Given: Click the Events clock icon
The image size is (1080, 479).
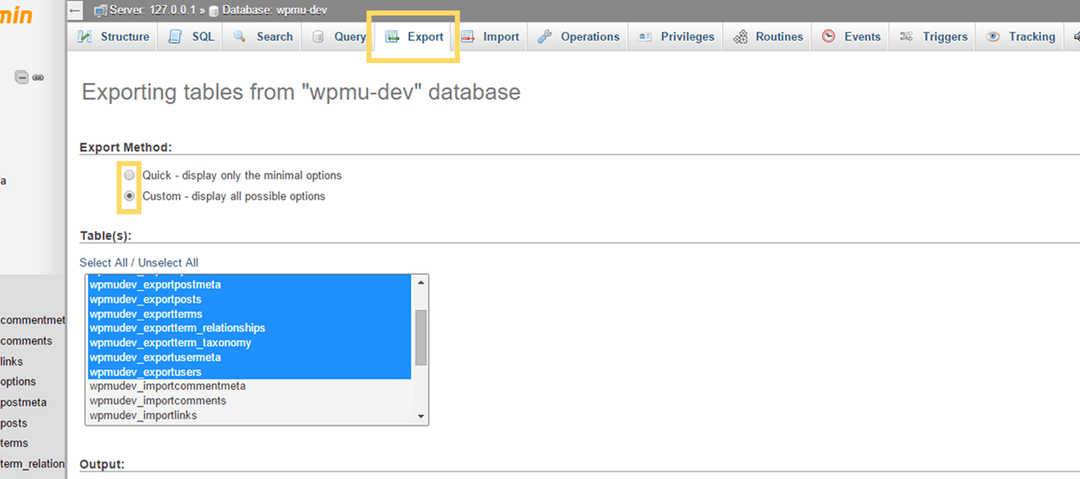Looking at the screenshot, I should [x=829, y=37].
